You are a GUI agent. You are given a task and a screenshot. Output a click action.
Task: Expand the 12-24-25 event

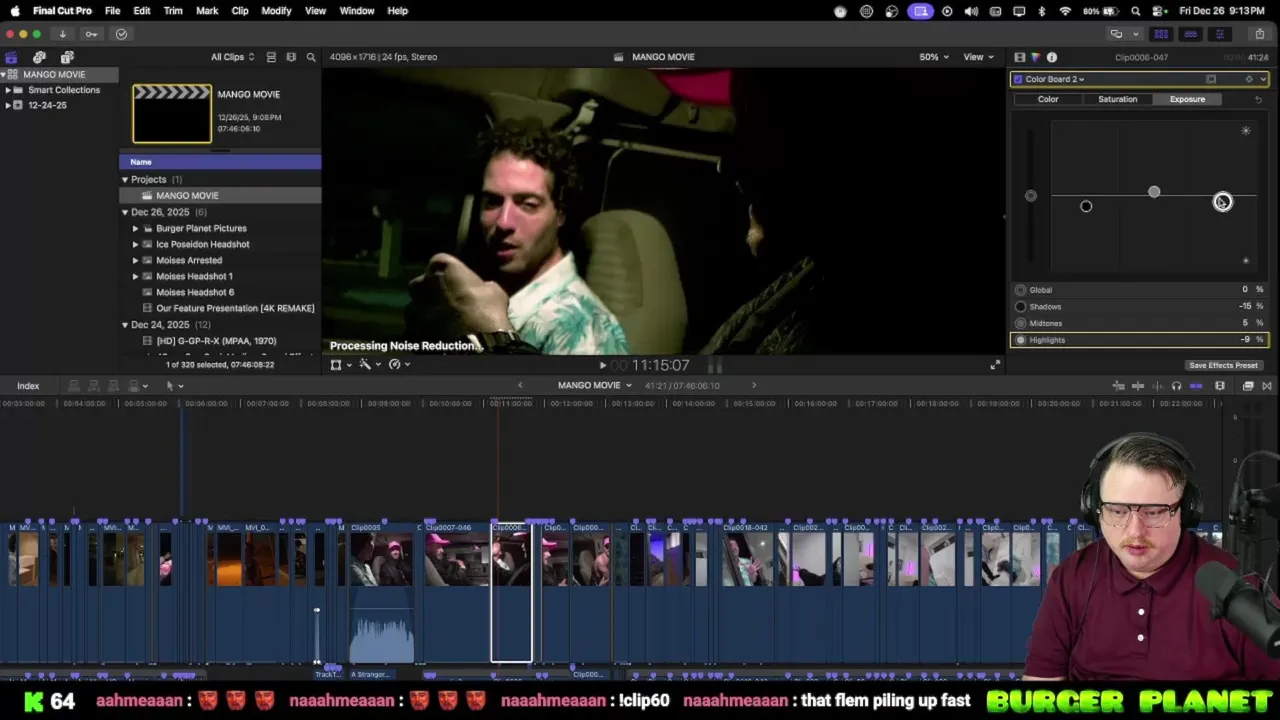(x=8, y=105)
